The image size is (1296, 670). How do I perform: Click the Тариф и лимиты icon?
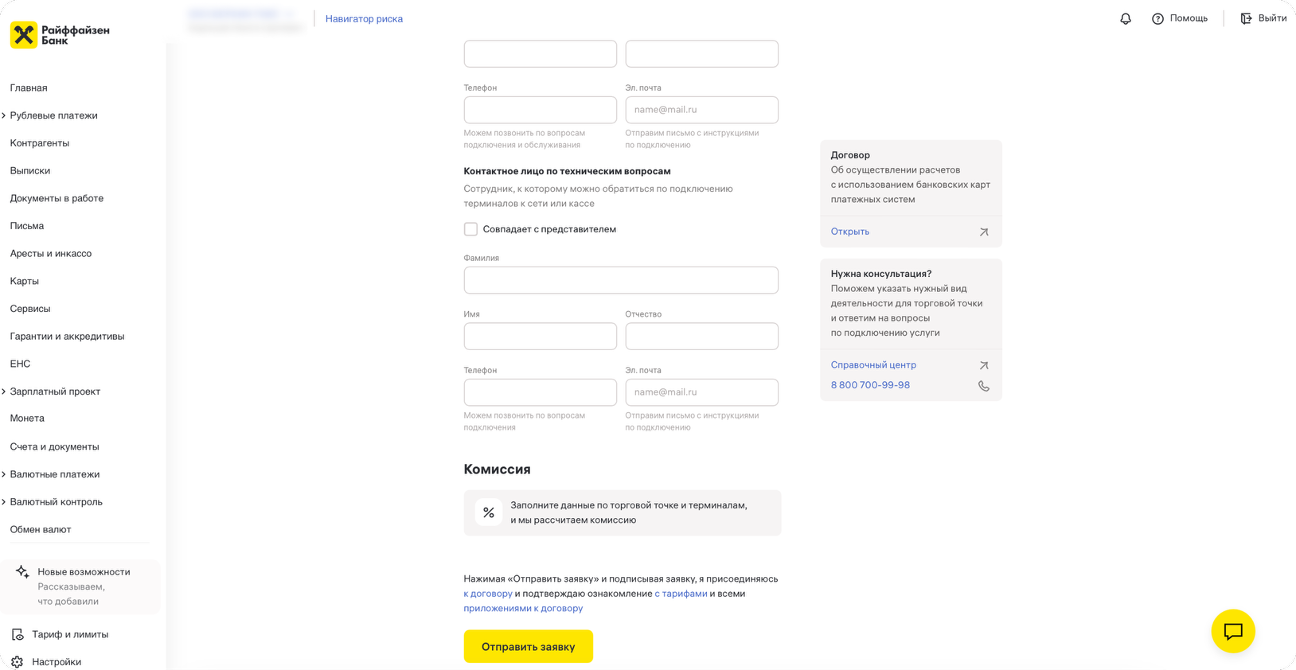17,634
